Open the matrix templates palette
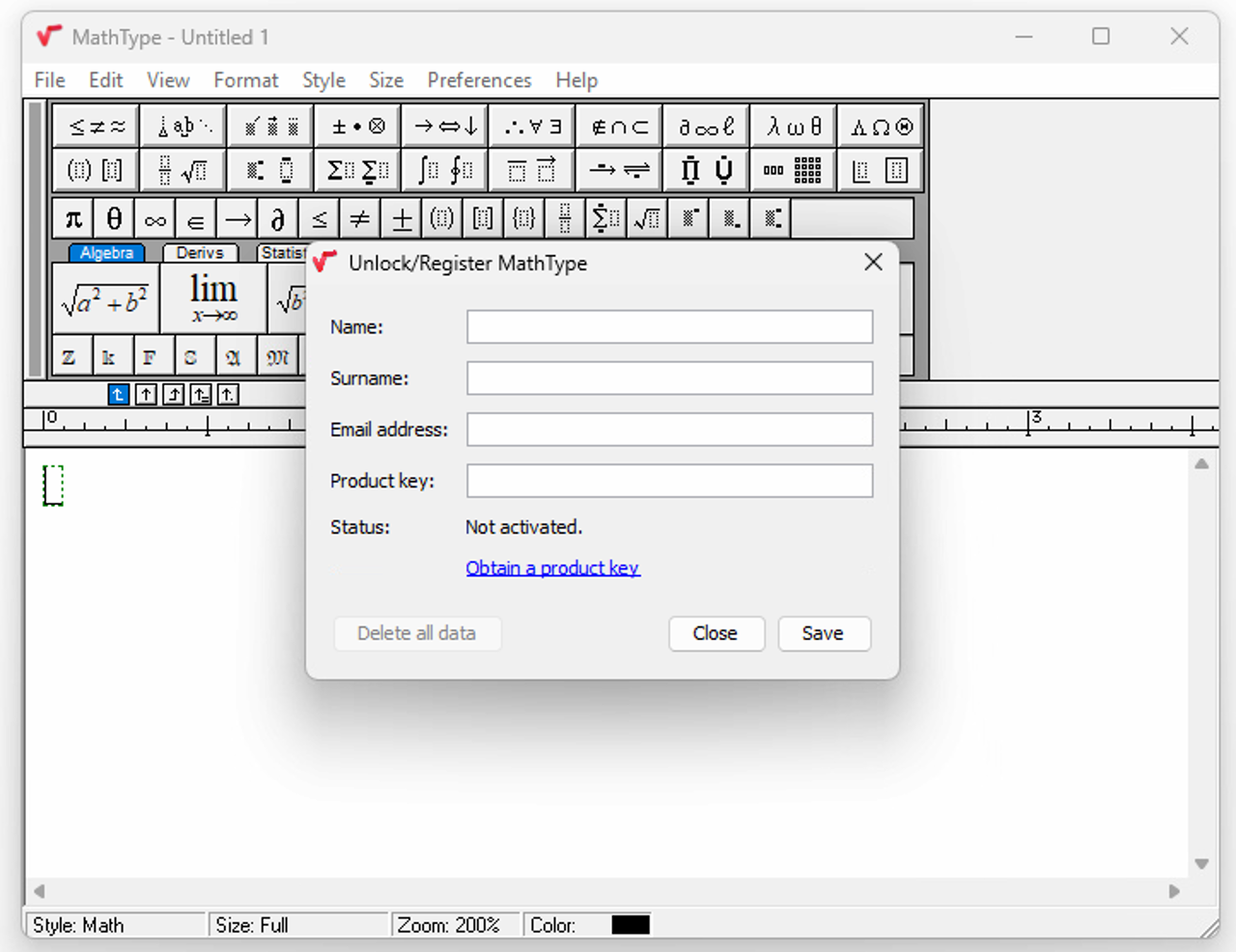This screenshot has width=1236, height=952. coord(793,170)
